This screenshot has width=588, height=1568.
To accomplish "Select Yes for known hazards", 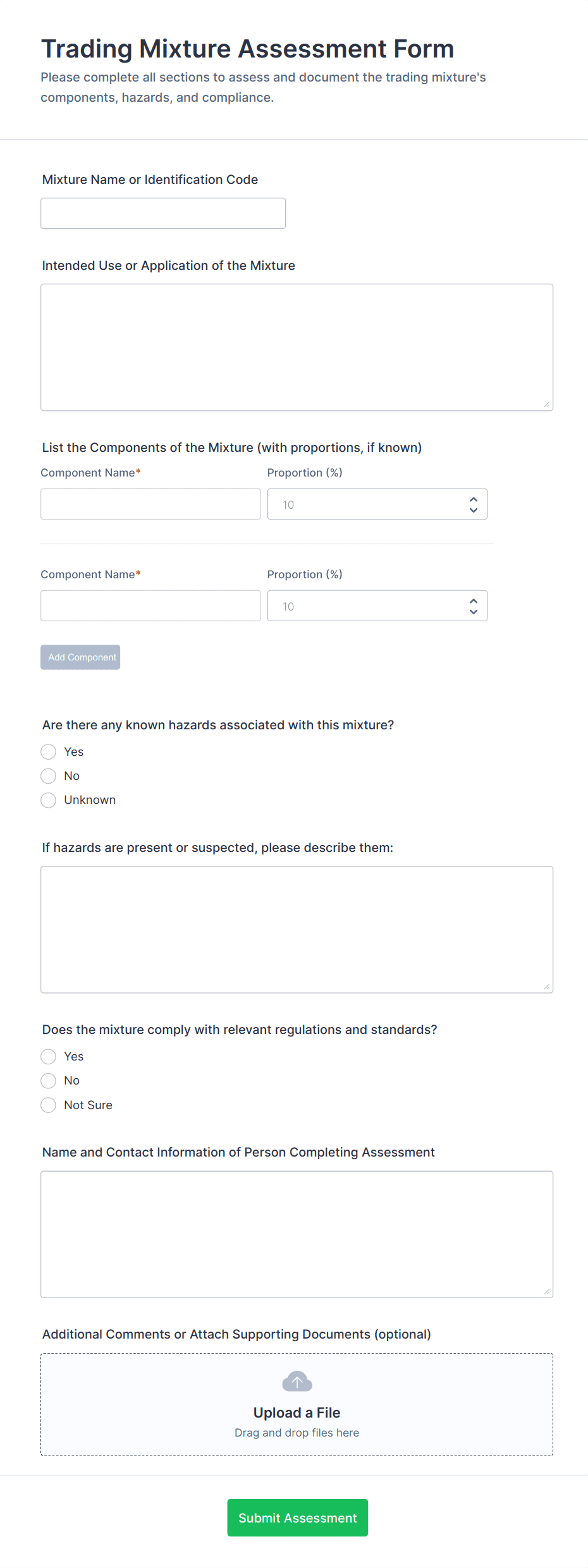I will (49, 751).
